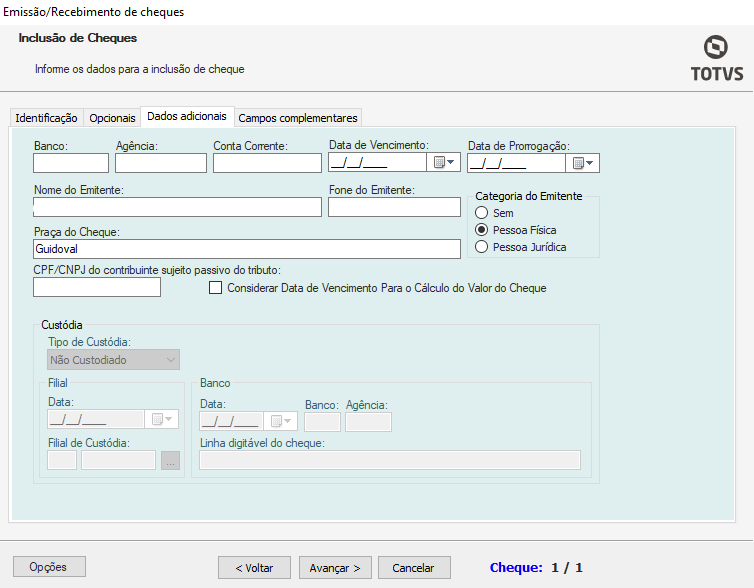Proceed with the Avançar button
The height and width of the screenshot is (588, 754).
(x=335, y=567)
